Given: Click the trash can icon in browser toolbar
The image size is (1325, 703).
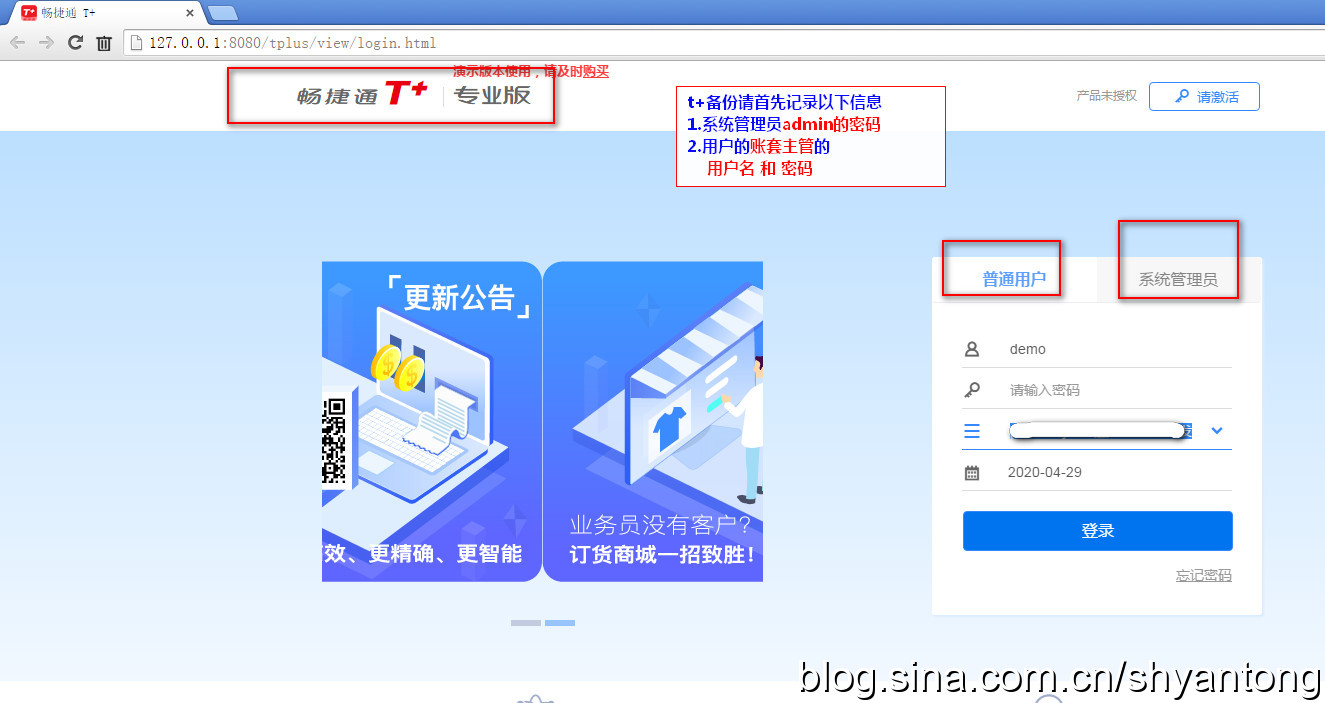Looking at the screenshot, I should click(104, 43).
